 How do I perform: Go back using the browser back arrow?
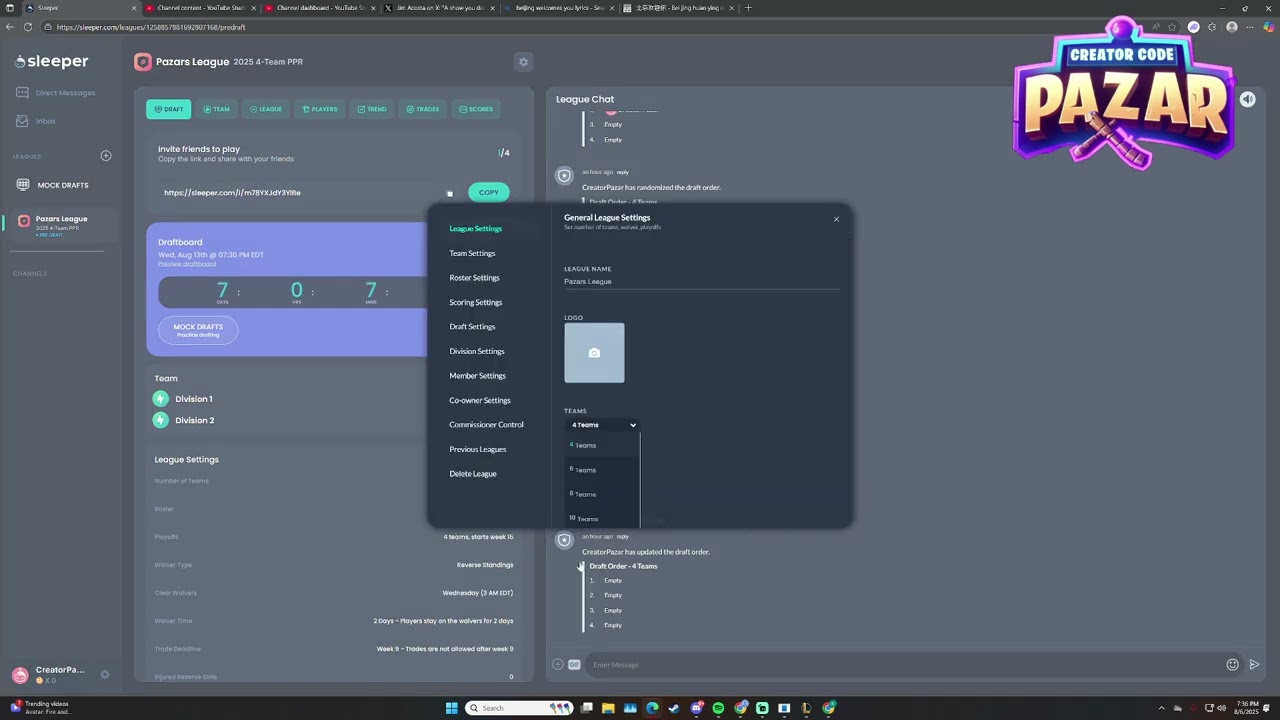[x=11, y=27]
